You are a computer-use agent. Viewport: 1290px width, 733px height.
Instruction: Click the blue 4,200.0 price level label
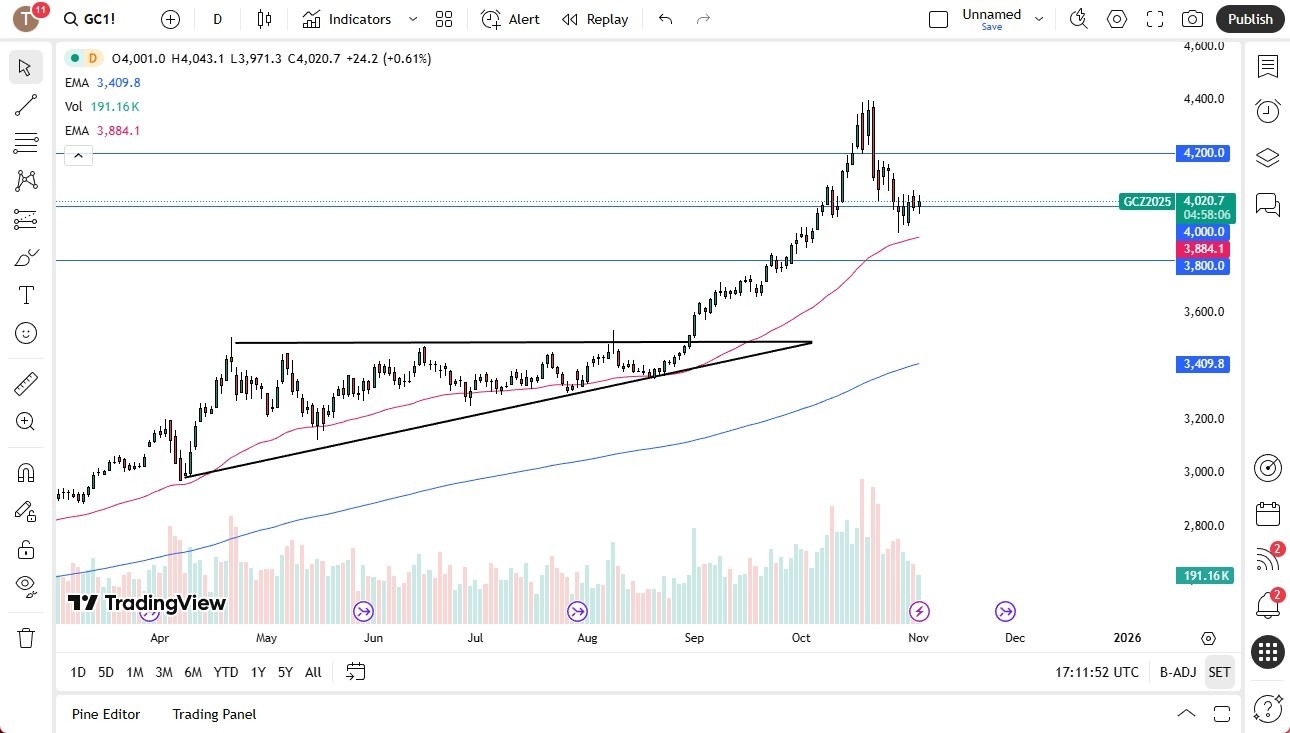click(x=1203, y=153)
